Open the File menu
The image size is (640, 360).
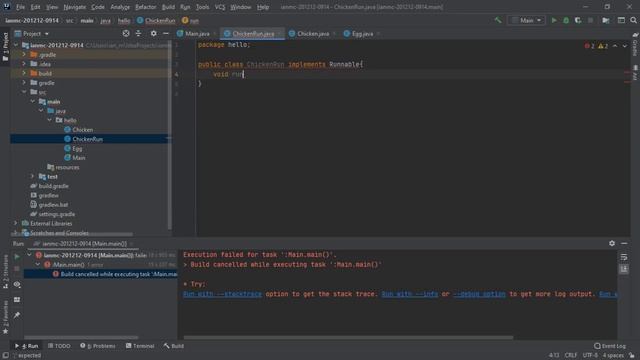20,7
